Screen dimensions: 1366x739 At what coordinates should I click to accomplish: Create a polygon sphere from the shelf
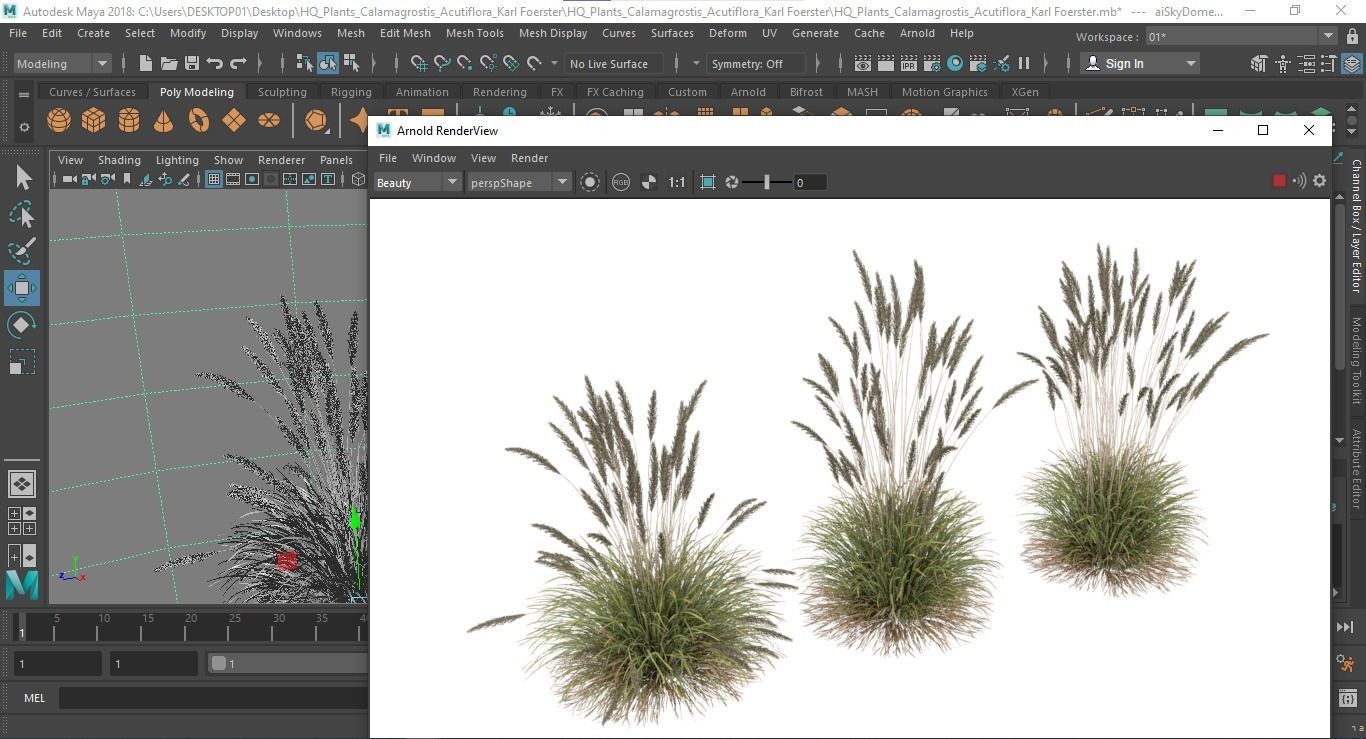pyautogui.click(x=59, y=121)
